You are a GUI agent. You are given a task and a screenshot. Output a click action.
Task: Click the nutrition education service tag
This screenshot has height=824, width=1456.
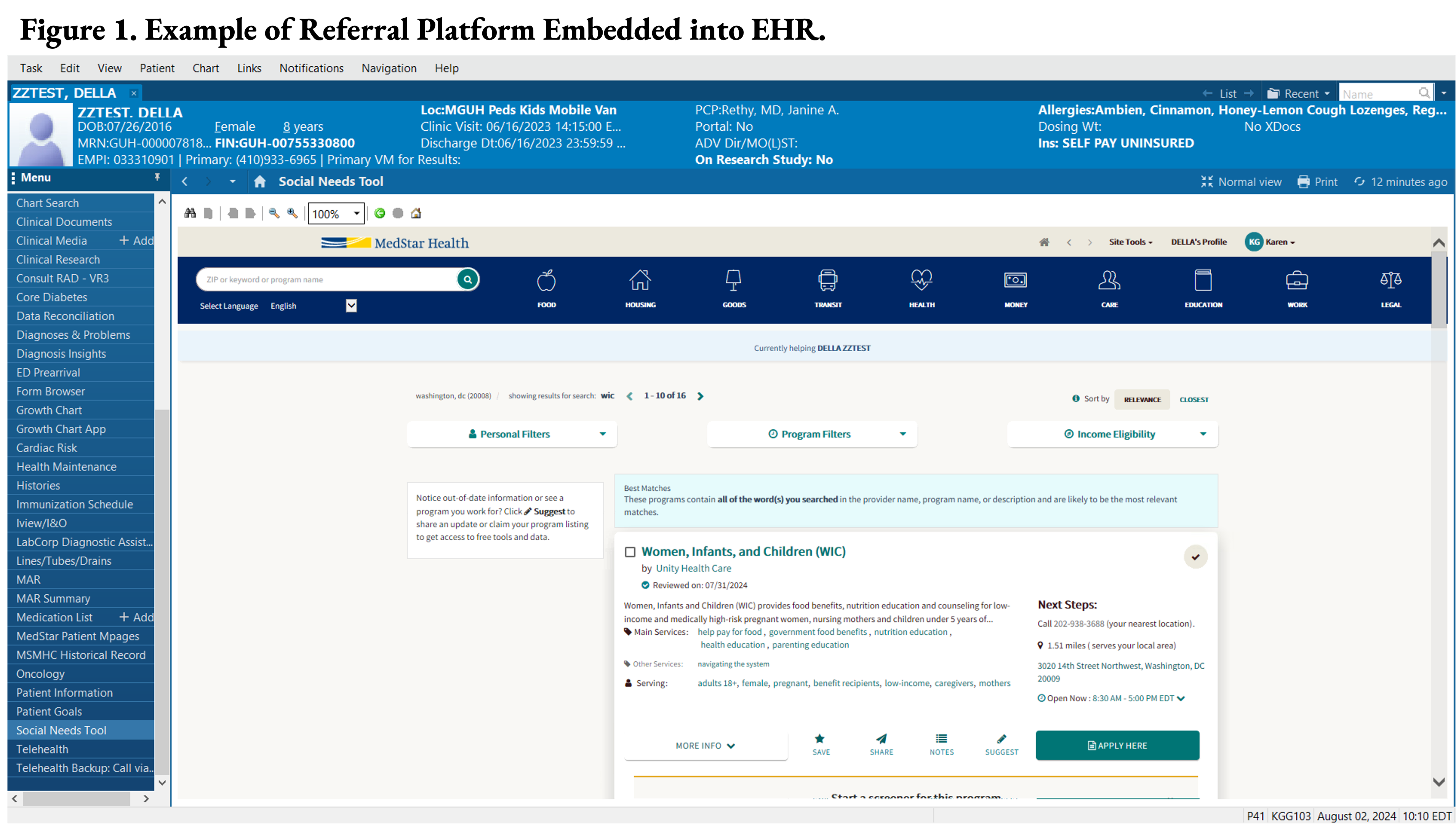[x=910, y=632]
